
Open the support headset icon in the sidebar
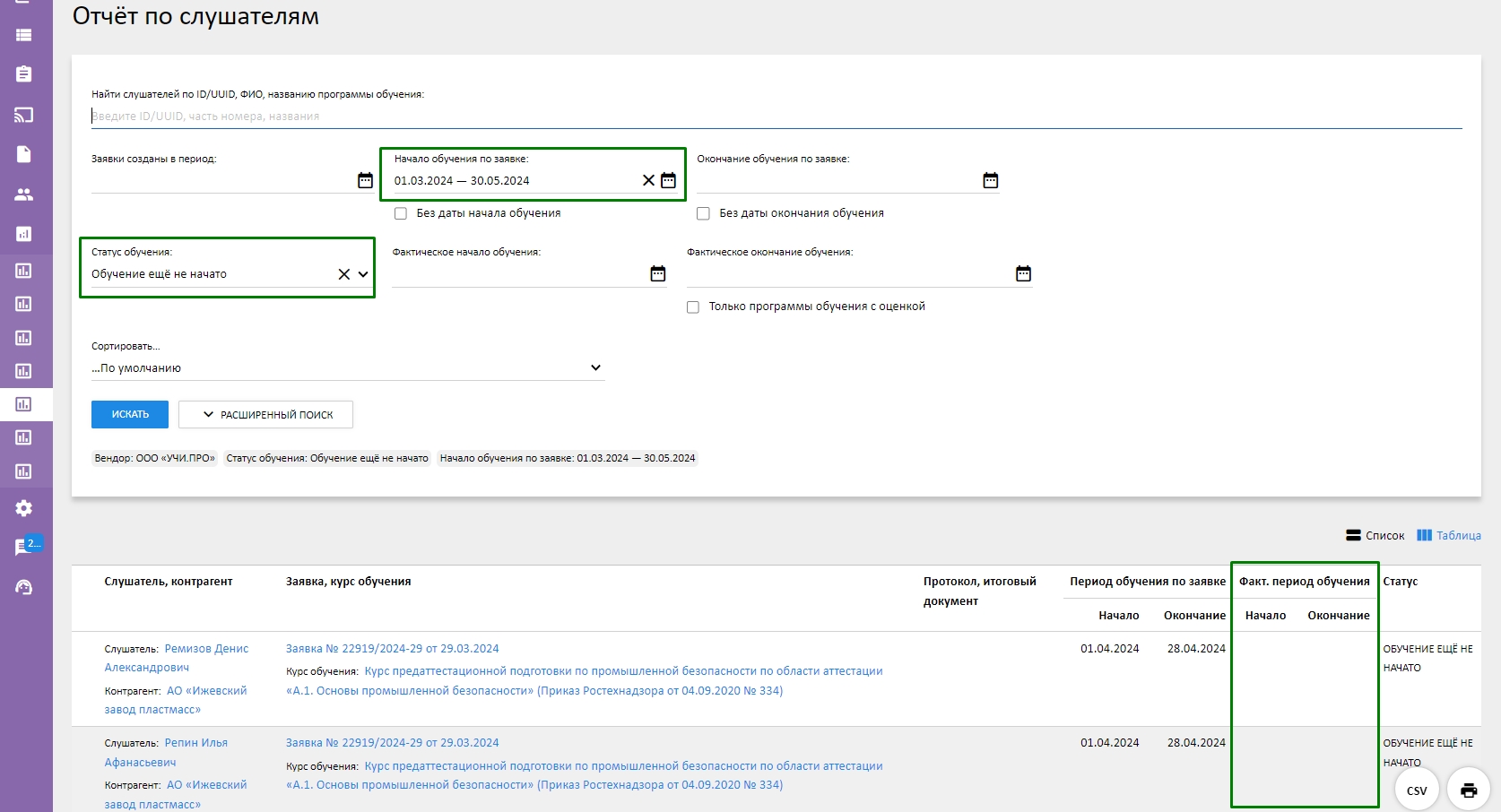pyautogui.click(x=24, y=587)
